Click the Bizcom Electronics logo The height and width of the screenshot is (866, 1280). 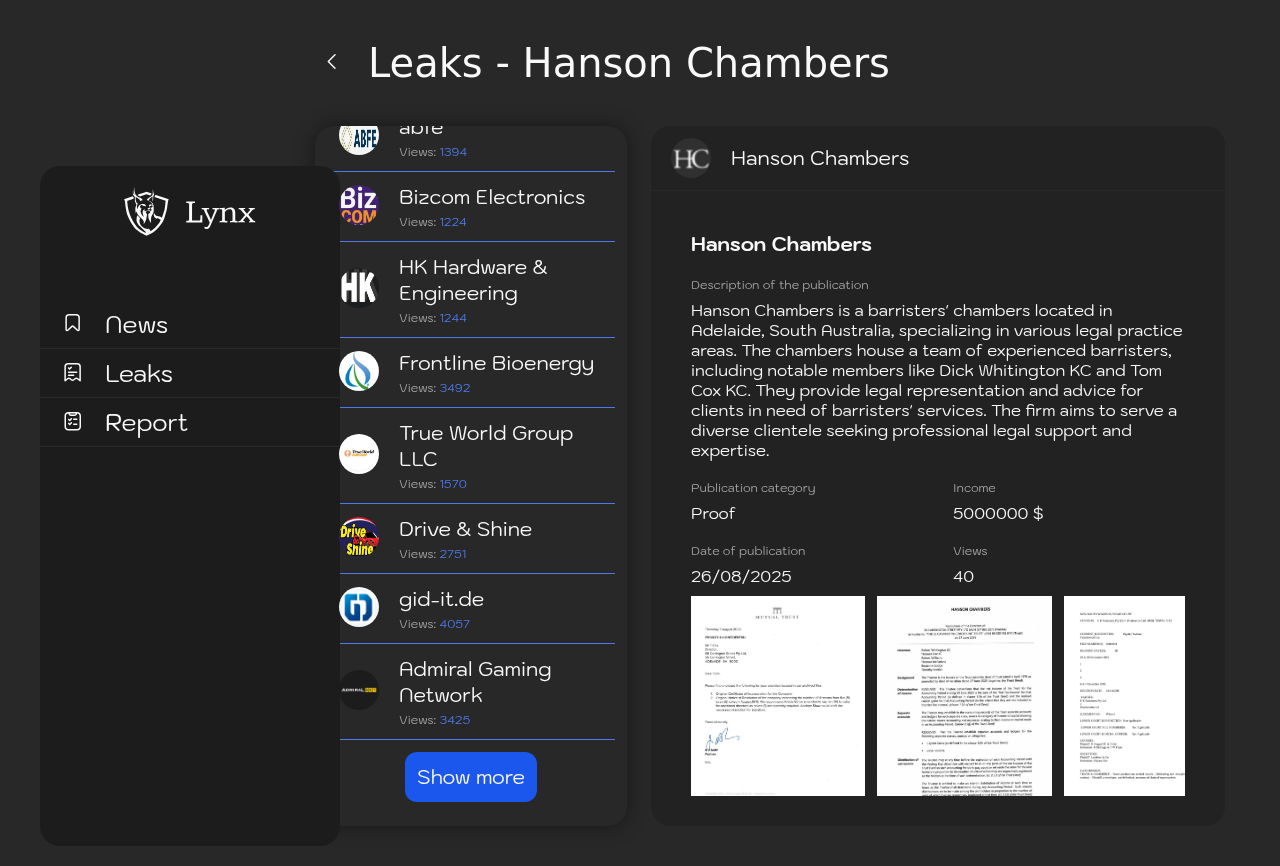(x=359, y=205)
